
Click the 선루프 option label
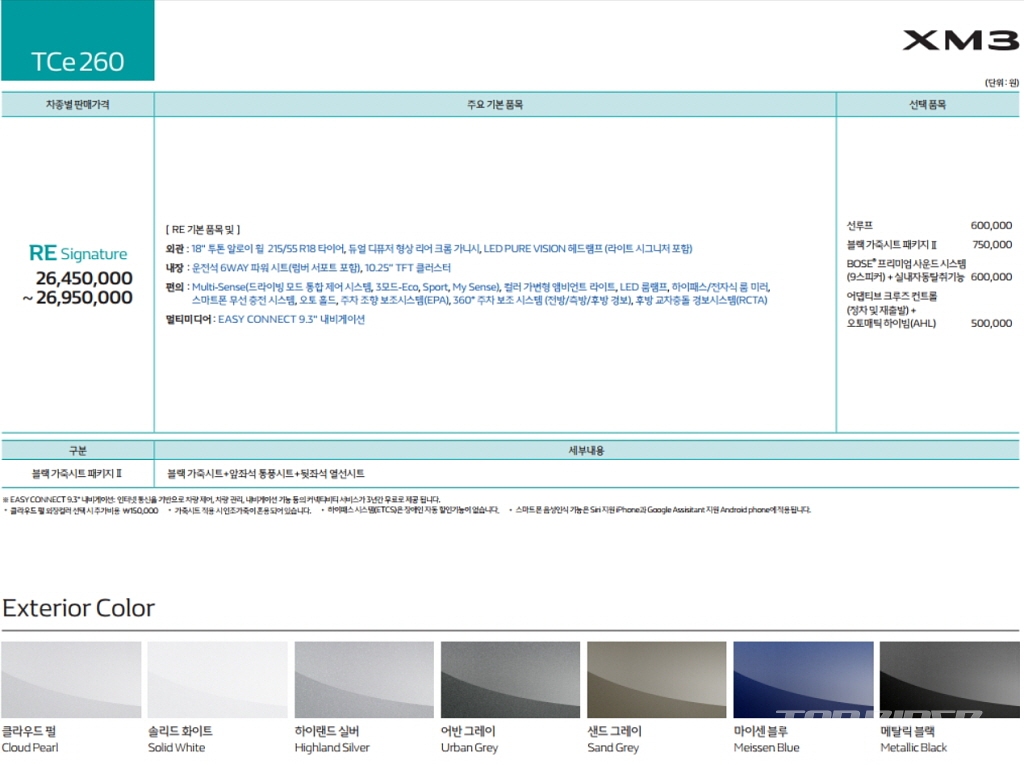click(859, 225)
